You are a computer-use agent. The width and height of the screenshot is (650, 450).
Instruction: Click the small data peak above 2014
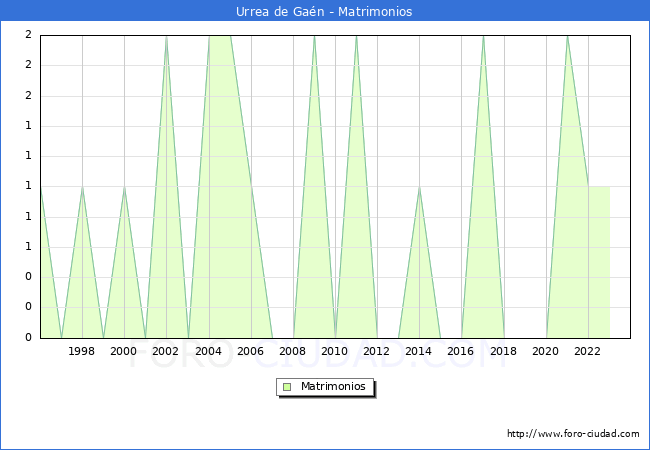pyautogui.click(x=419, y=189)
